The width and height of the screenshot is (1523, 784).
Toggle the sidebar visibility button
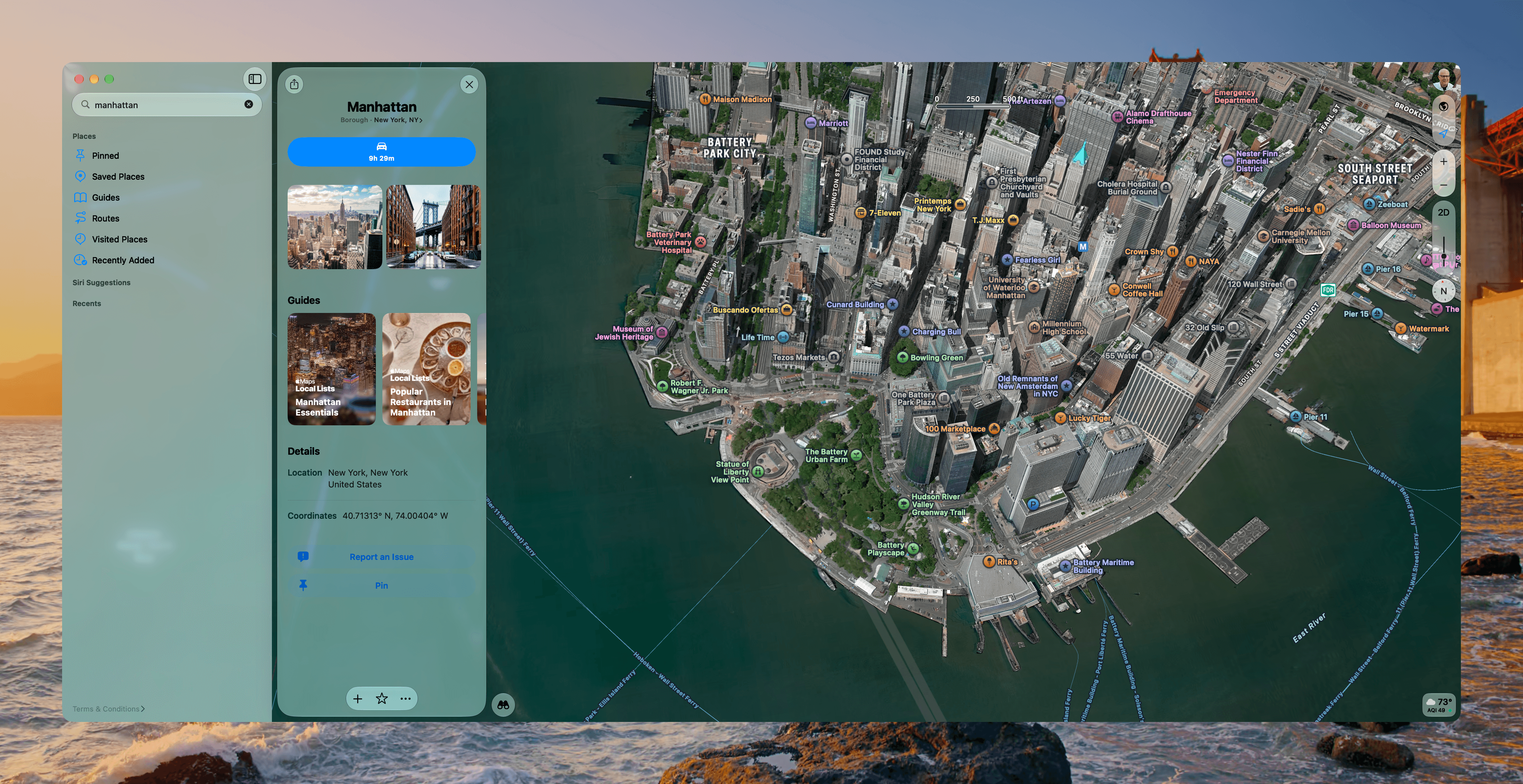[255, 79]
